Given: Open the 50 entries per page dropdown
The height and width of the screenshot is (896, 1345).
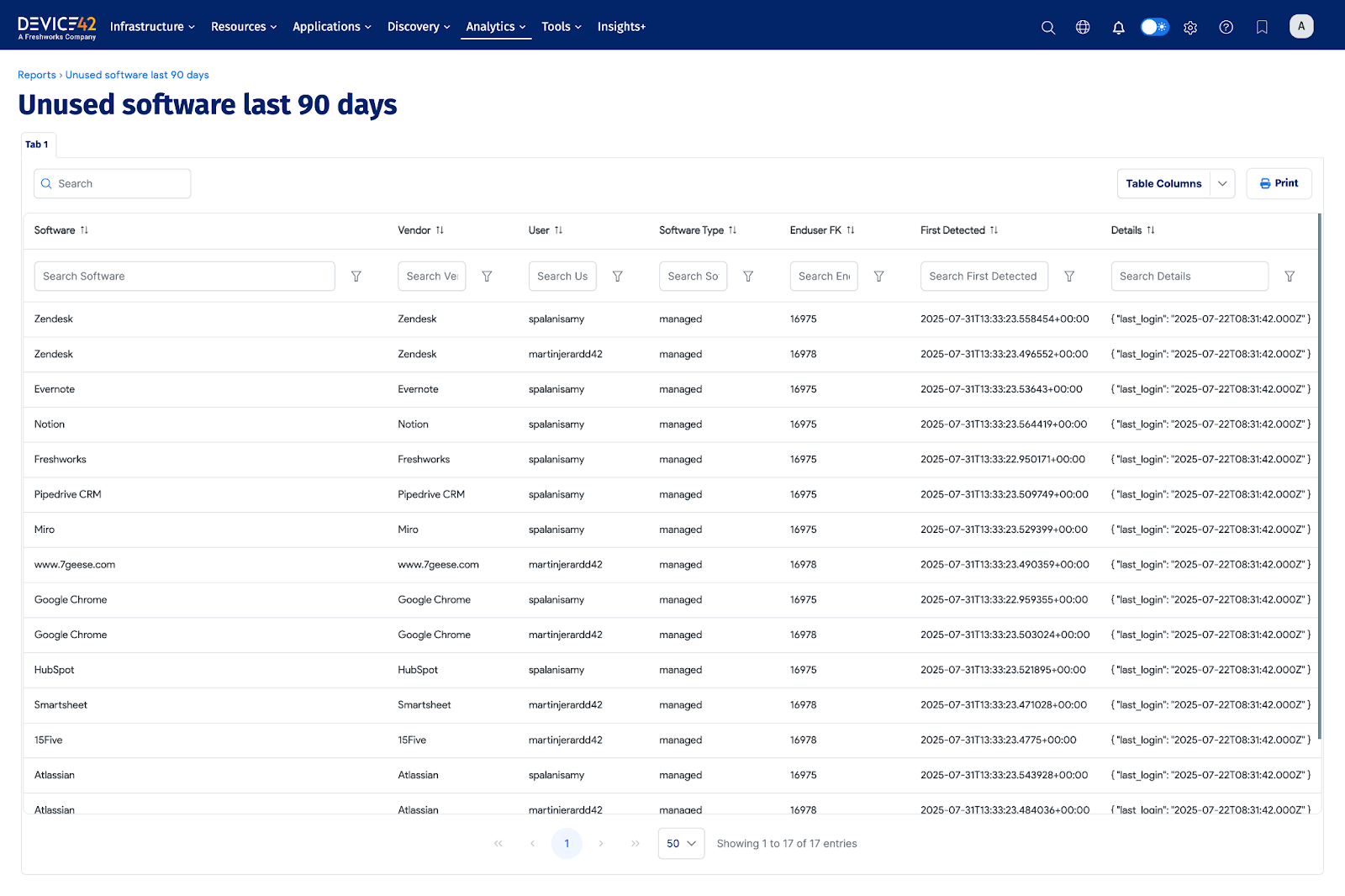Looking at the screenshot, I should 680,843.
